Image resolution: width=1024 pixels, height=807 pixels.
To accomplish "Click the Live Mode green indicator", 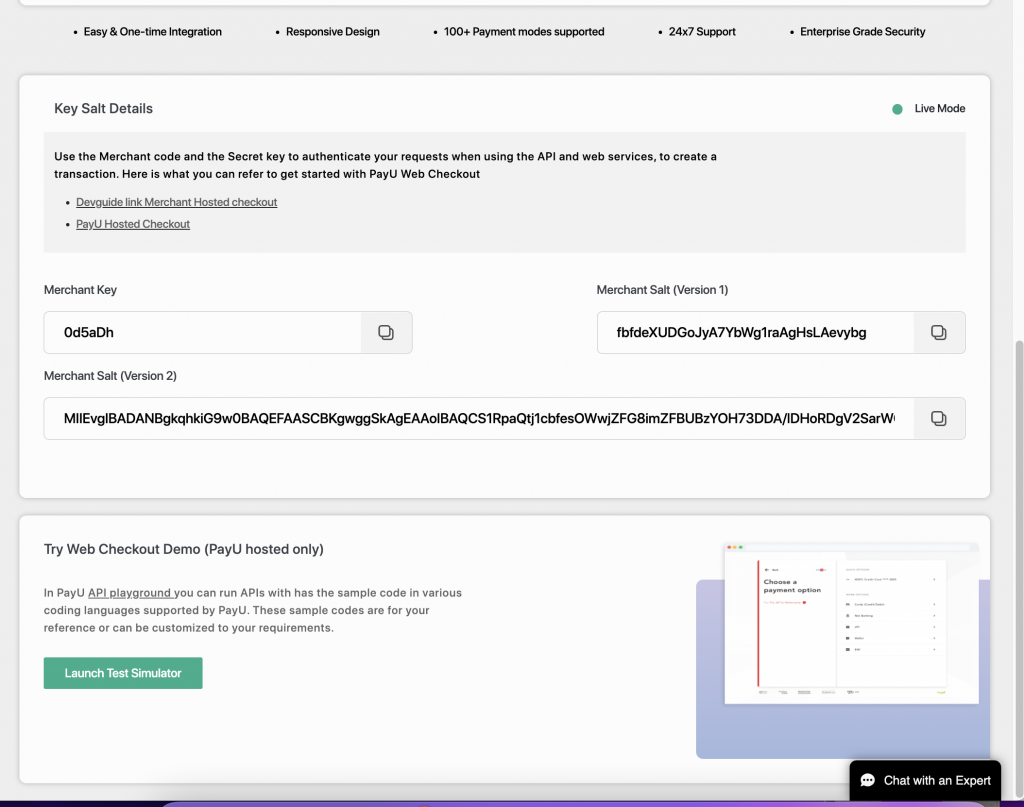I will [x=897, y=109].
